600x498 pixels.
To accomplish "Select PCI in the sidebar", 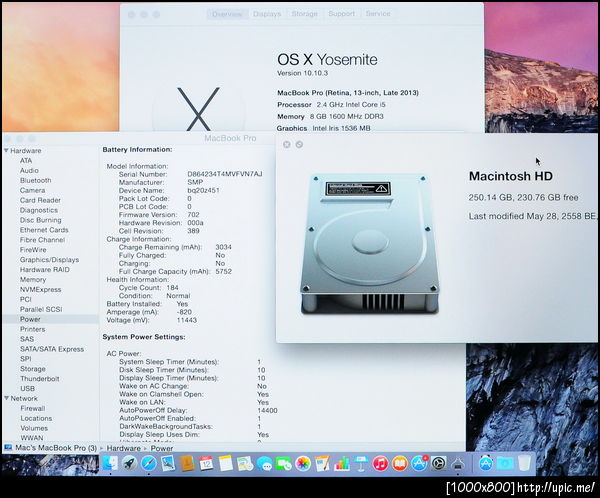I will [26, 299].
